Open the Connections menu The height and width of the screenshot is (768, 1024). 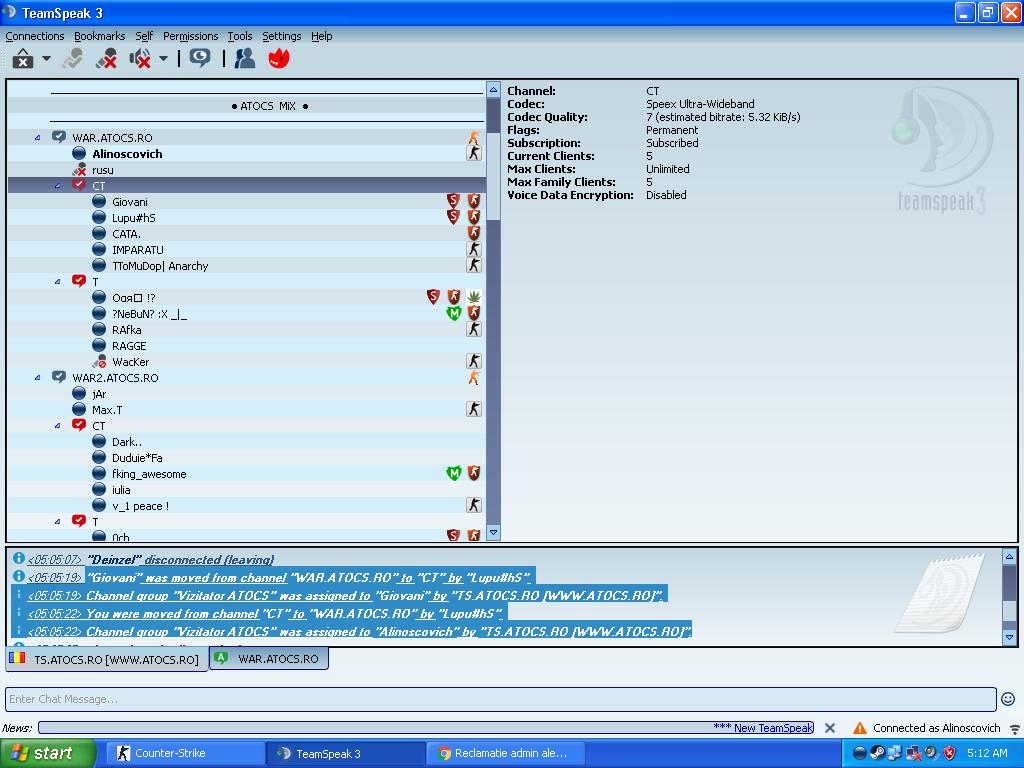click(x=35, y=36)
